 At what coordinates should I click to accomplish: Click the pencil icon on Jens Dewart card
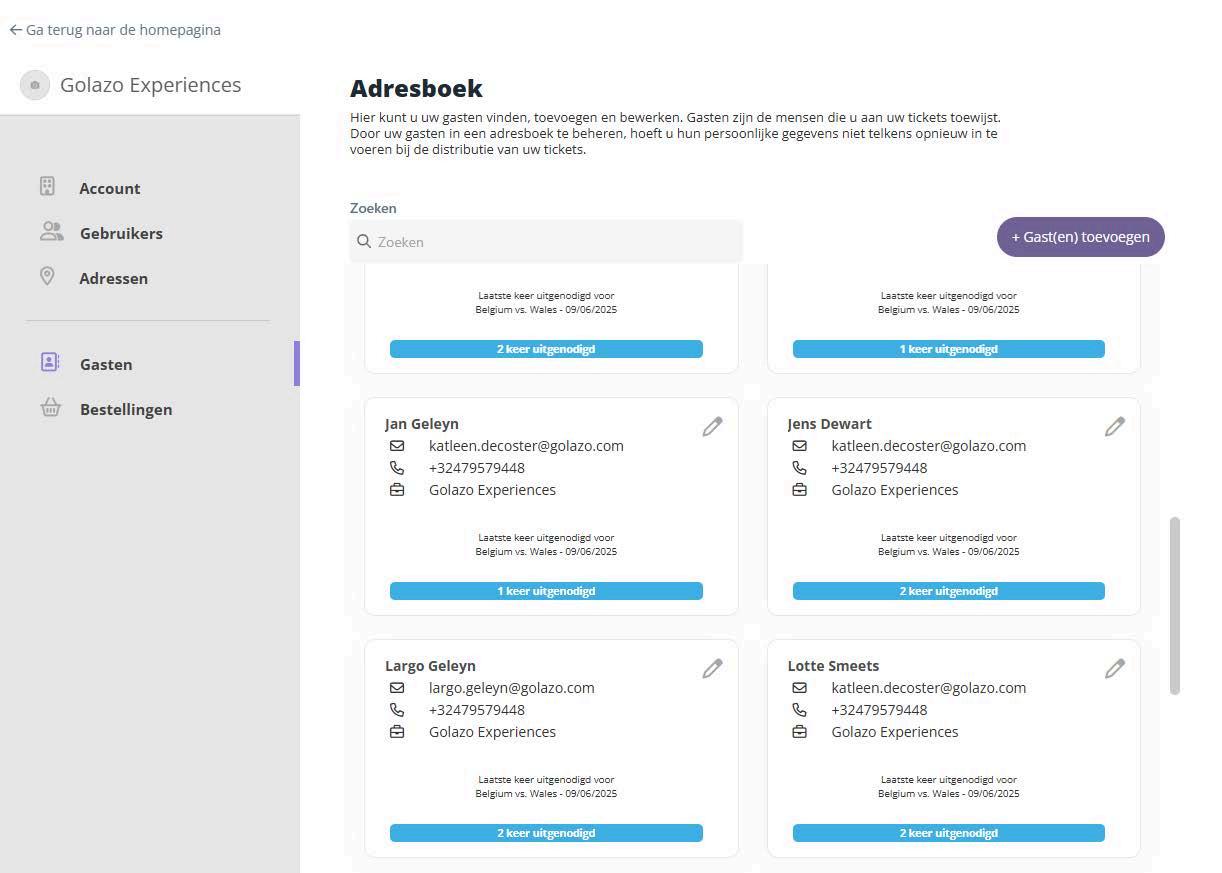tap(1114, 427)
